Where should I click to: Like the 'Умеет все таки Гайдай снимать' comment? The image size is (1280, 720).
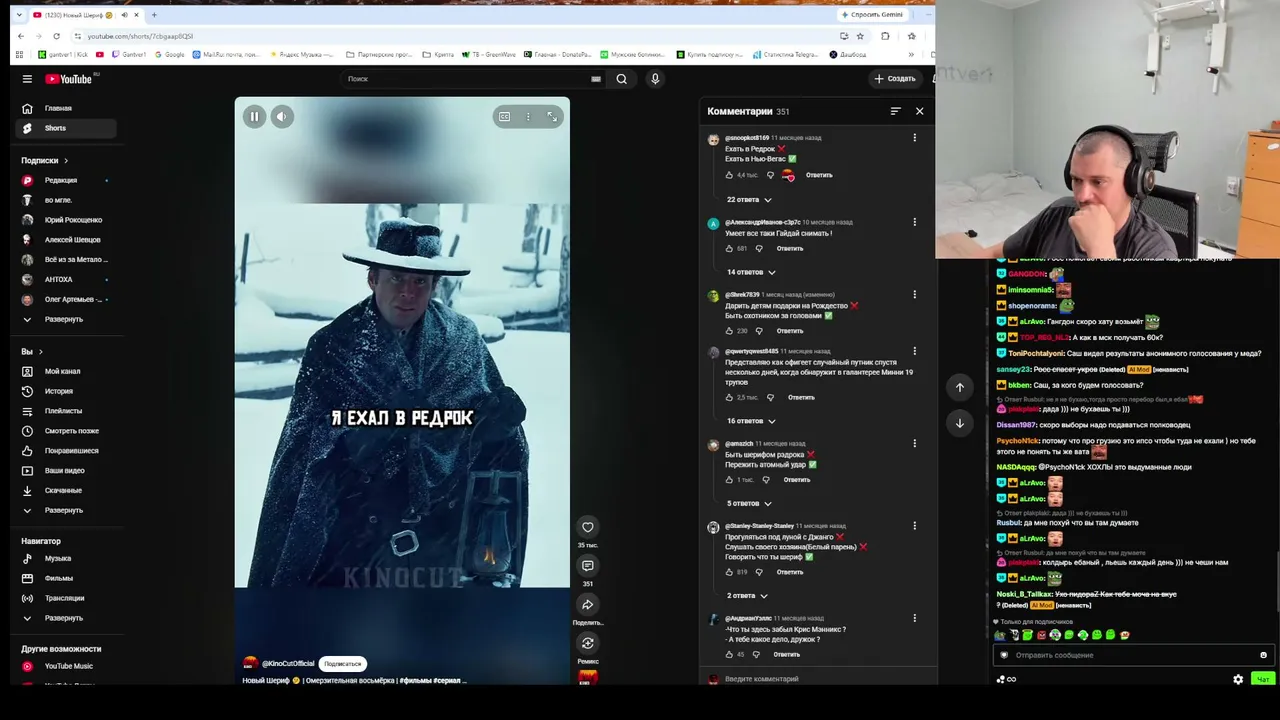pos(730,248)
